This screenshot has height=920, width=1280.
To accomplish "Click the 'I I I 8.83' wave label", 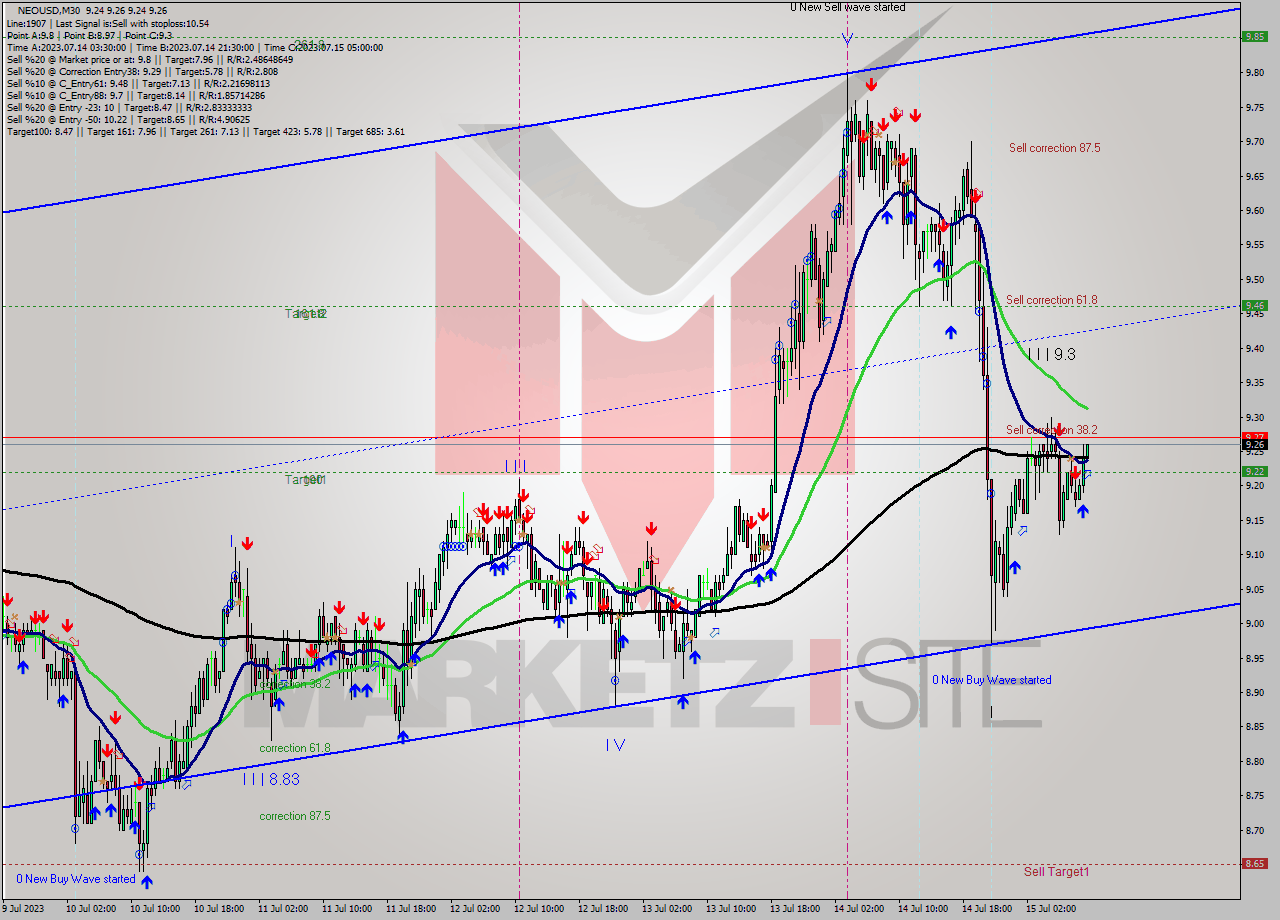I will click(271, 779).
